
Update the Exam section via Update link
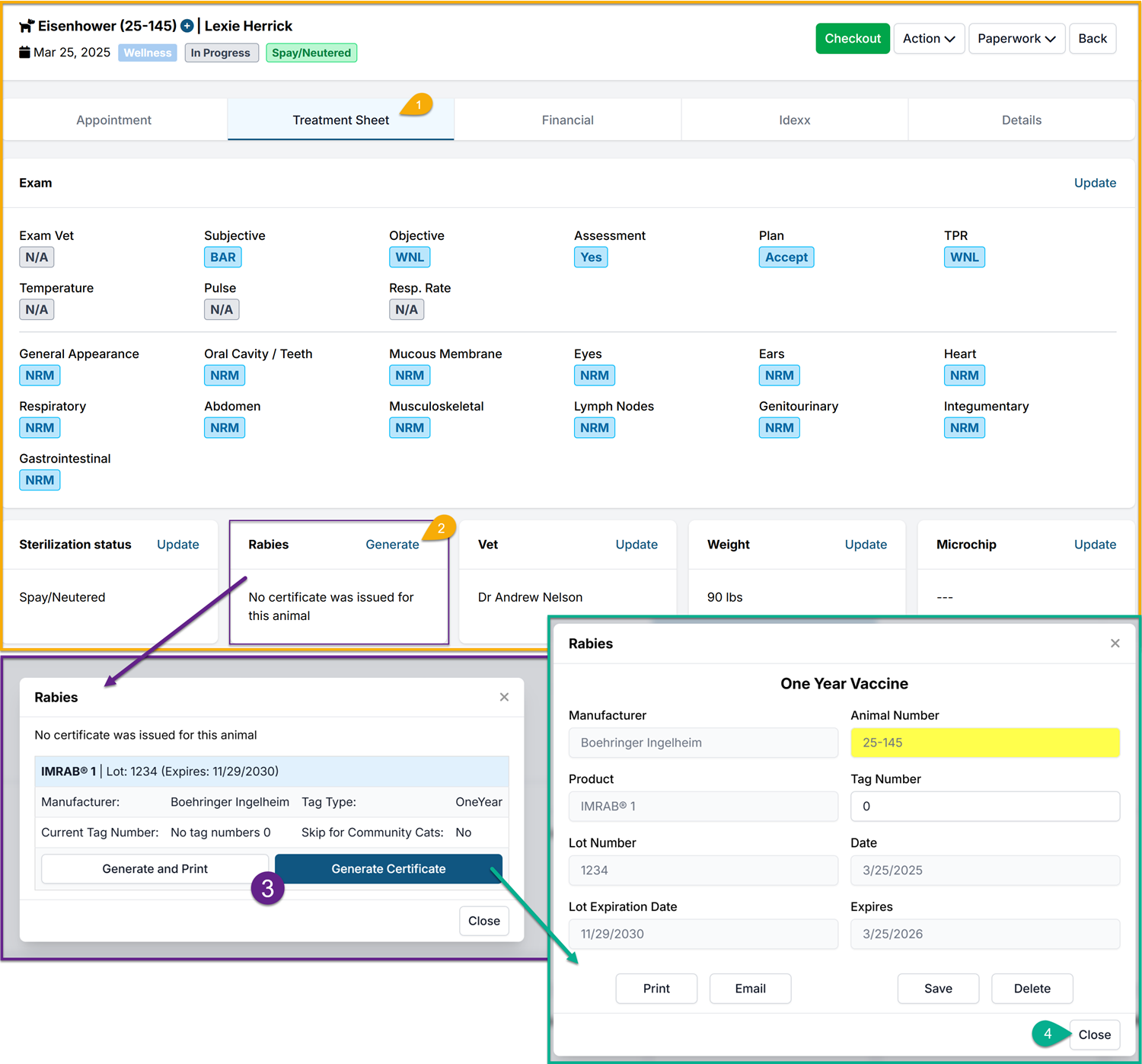[x=1094, y=183]
